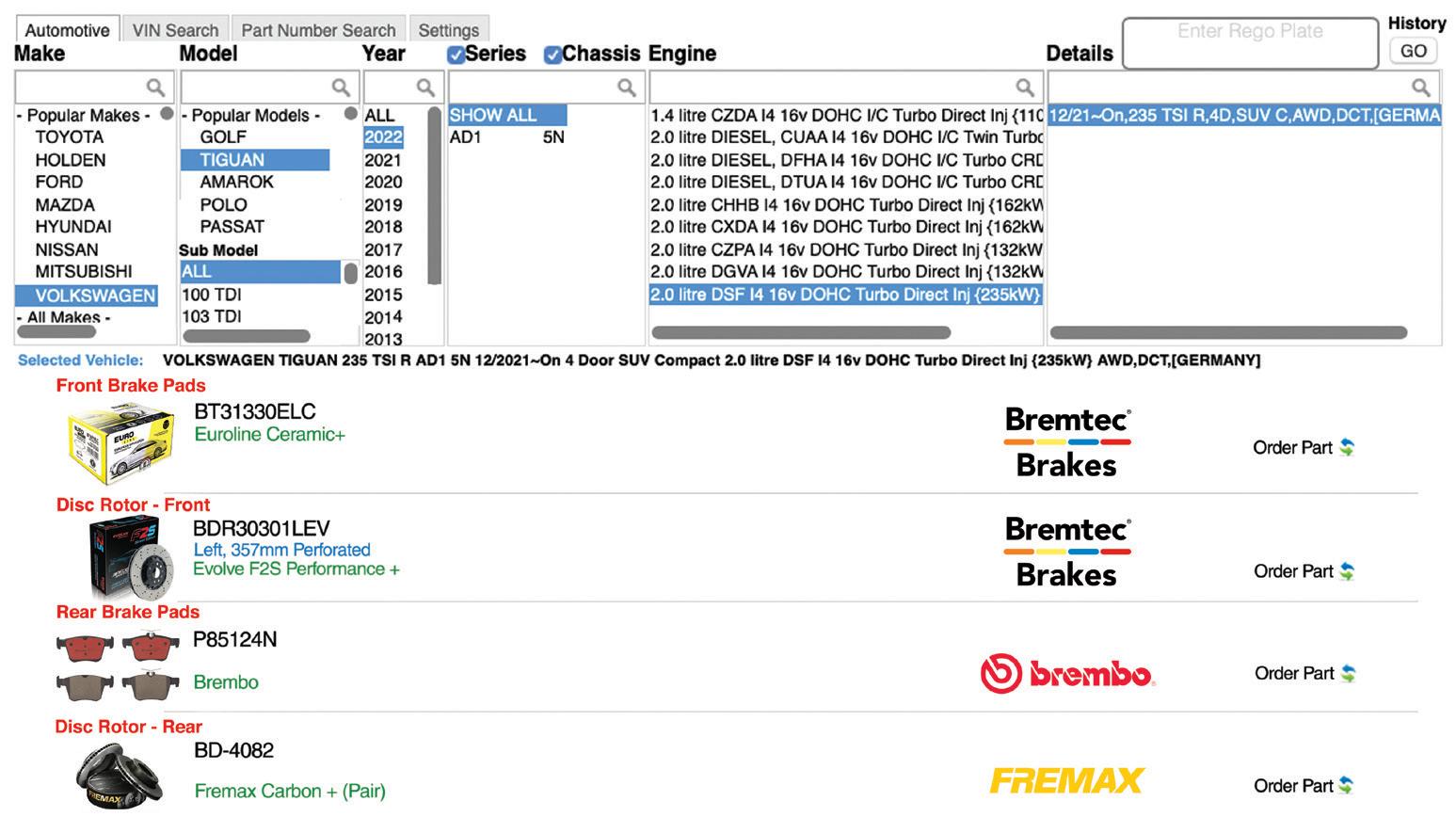Open the Euroline brake pad box image

pos(121,442)
